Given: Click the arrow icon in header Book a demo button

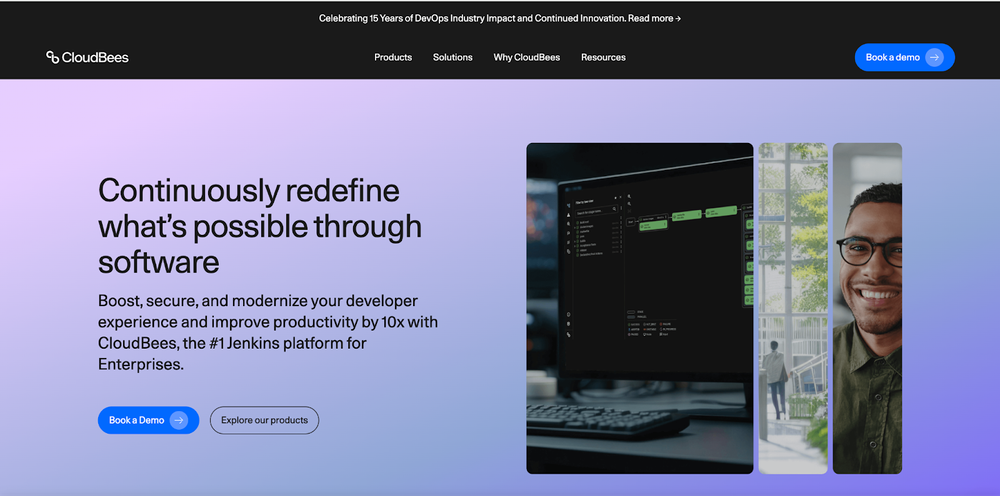Looking at the screenshot, I should (934, 57).
